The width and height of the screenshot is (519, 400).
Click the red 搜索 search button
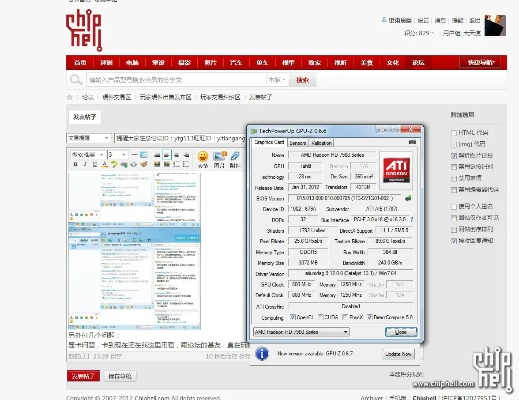click(303, 80)
